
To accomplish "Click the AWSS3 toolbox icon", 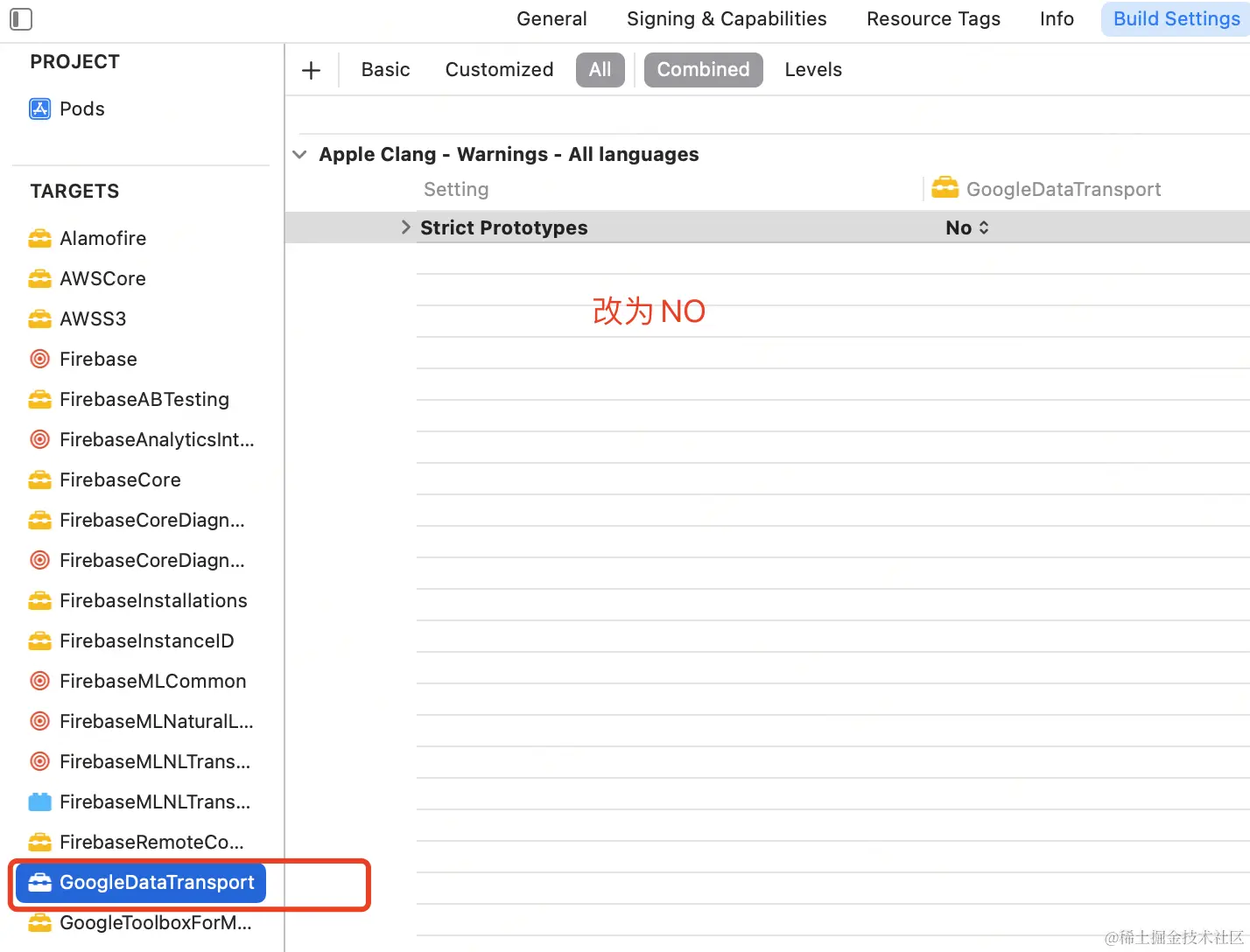I will [x=40, y=318].
